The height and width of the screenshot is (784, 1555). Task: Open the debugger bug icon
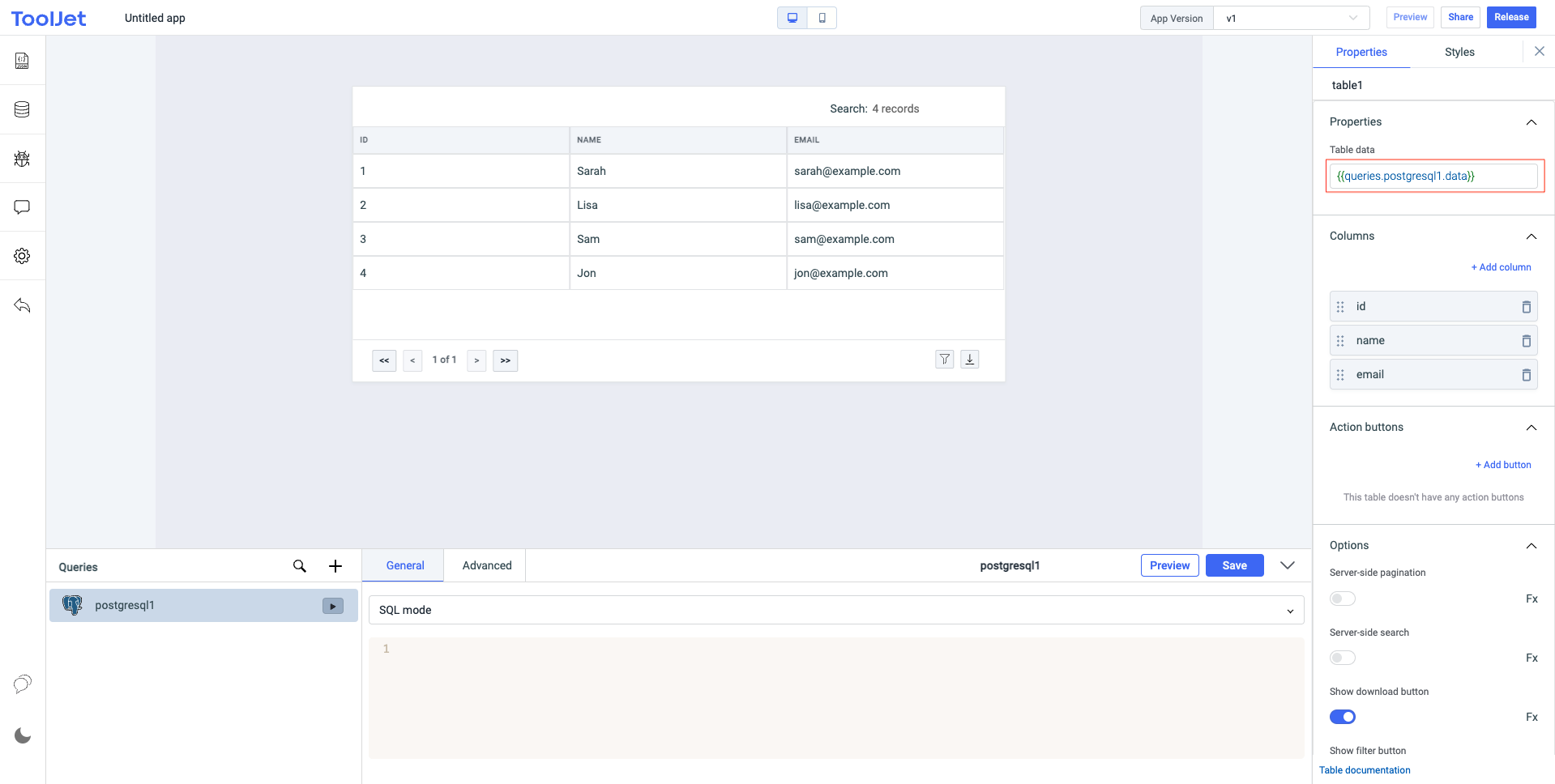[22, 159]
